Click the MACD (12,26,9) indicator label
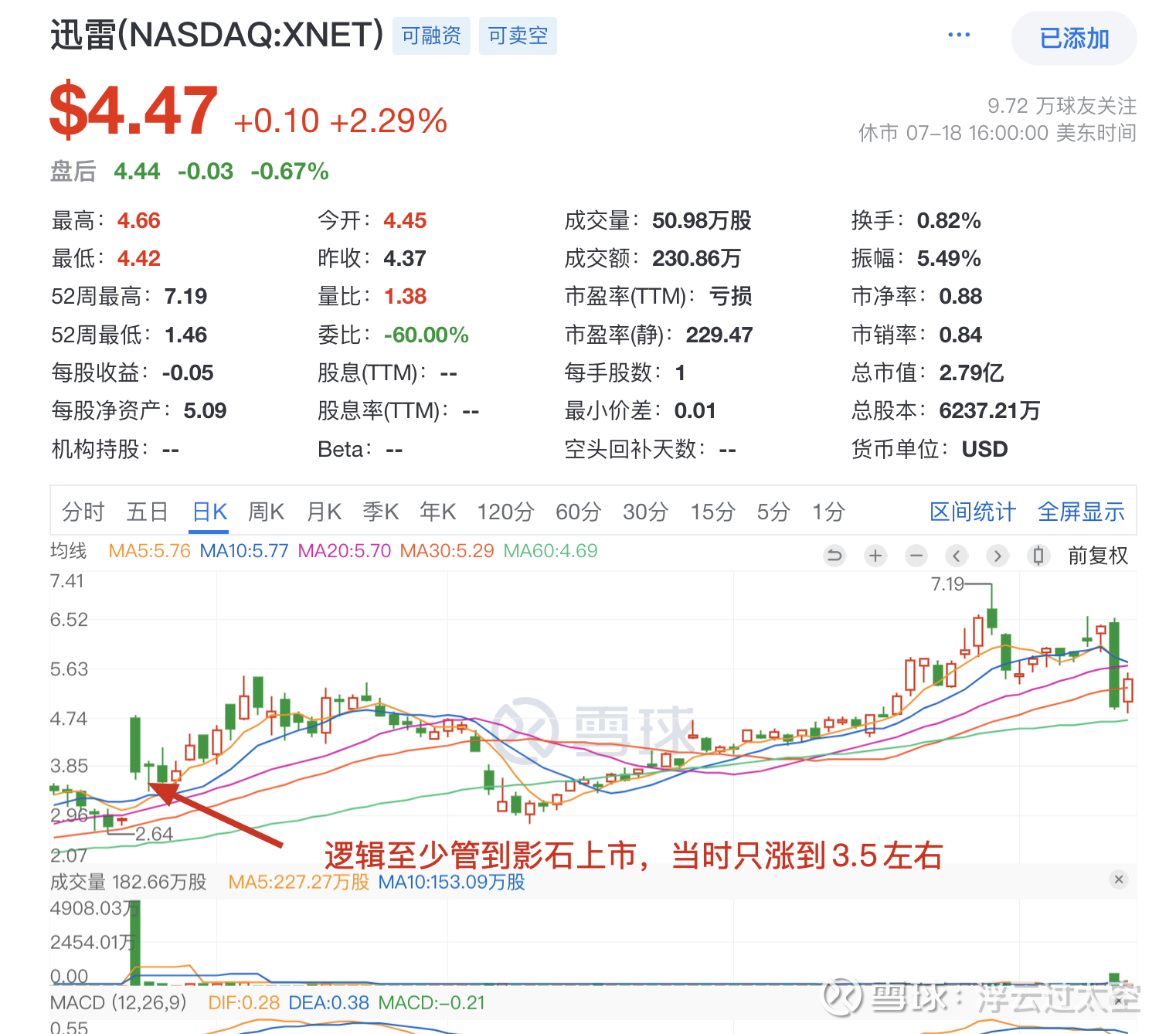 click(118, 1003)
